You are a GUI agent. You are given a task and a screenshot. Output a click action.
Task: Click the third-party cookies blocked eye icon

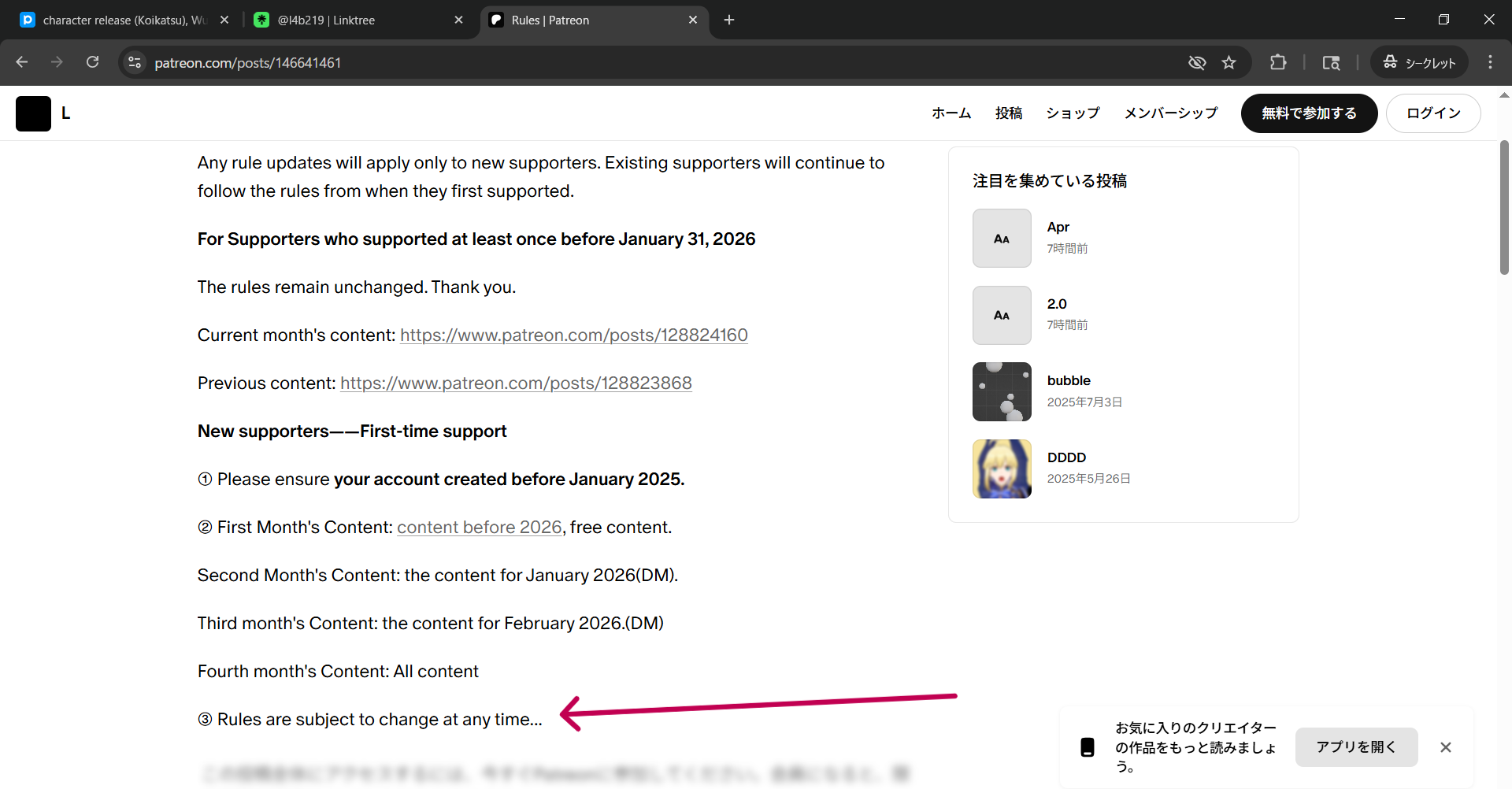pyautogui.click(x=1196, y=62)
